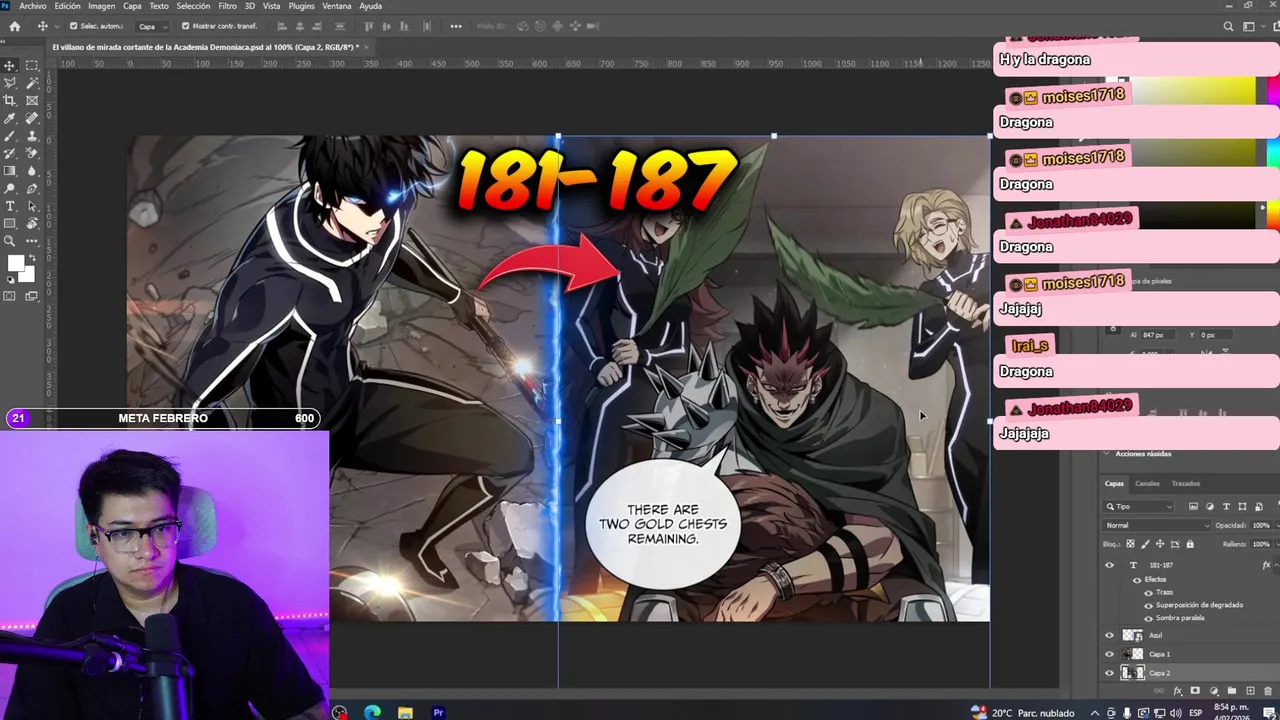The height and width of the screenshot is (720, 1280).
Task: Hide the Azul layer
Action: click(1109, 635)
